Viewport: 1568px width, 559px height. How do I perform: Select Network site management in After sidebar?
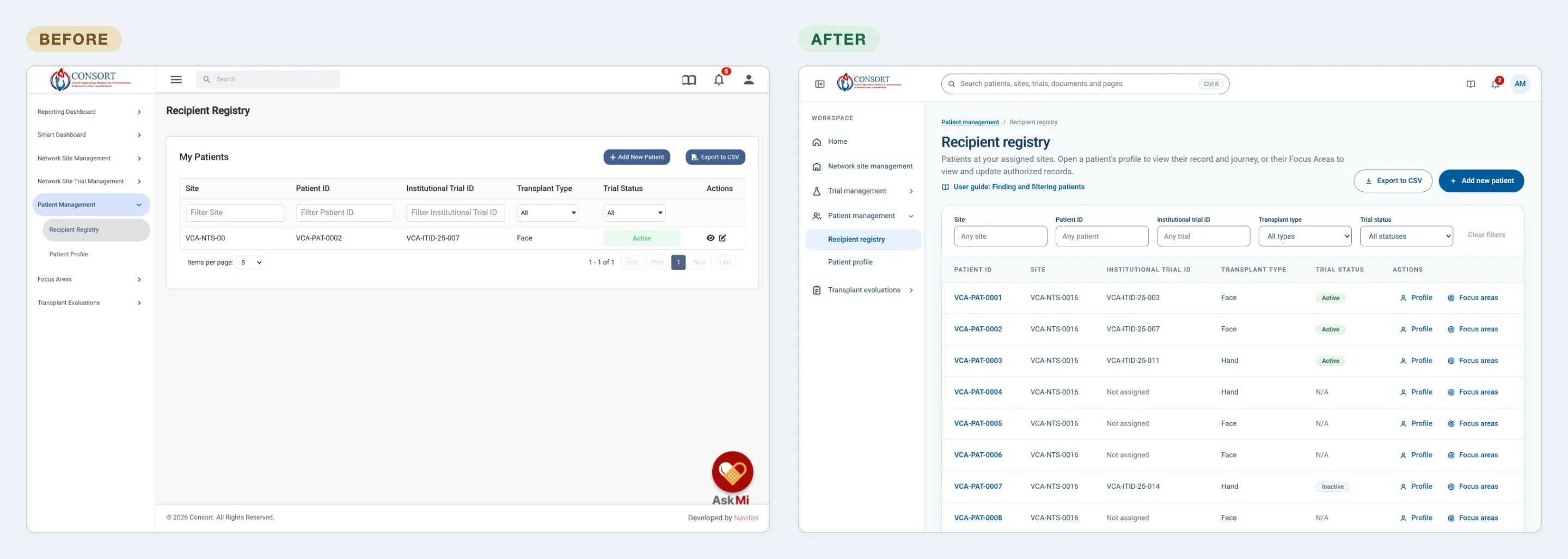pos(863,166)
